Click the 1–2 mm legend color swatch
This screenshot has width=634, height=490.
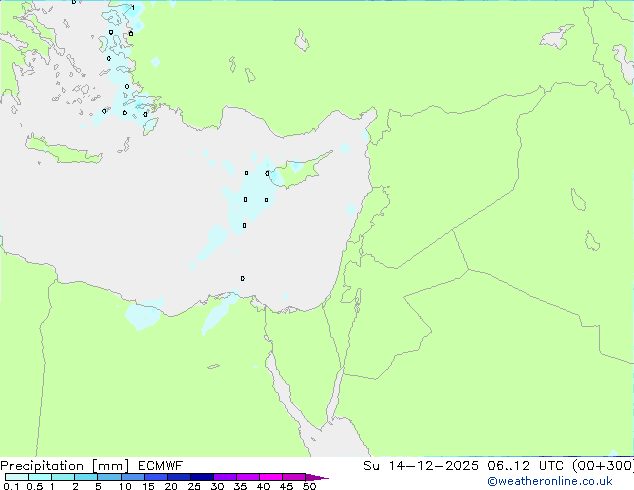tap(63, 477)
